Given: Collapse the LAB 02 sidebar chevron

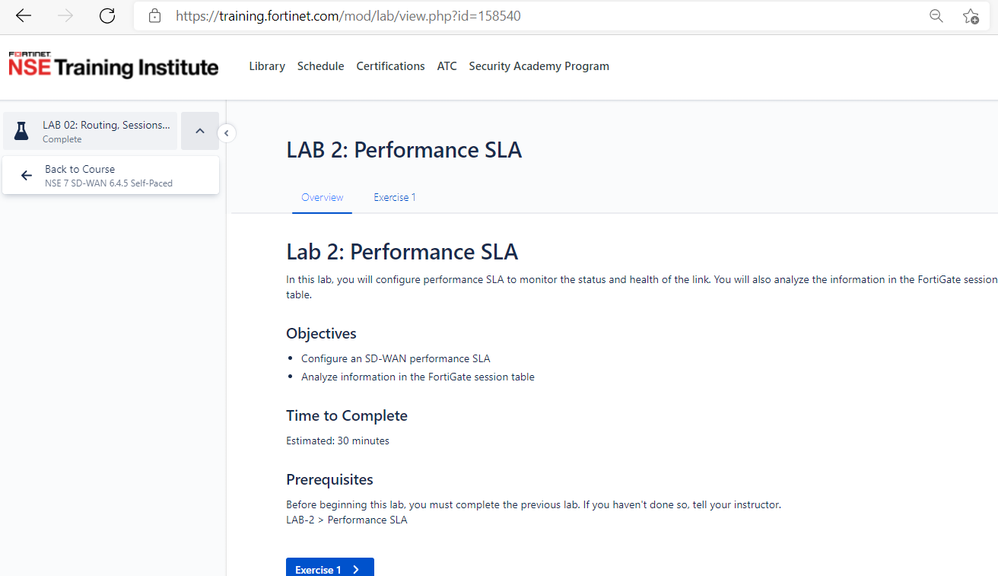Looking at the screenshot, I should [200, 131].
